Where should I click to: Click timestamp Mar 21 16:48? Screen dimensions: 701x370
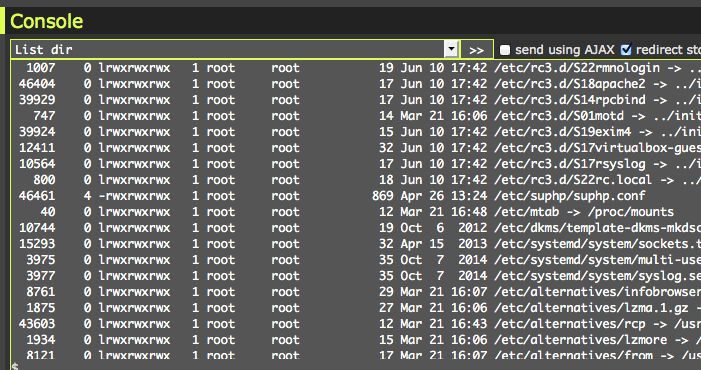pos(444,212)
